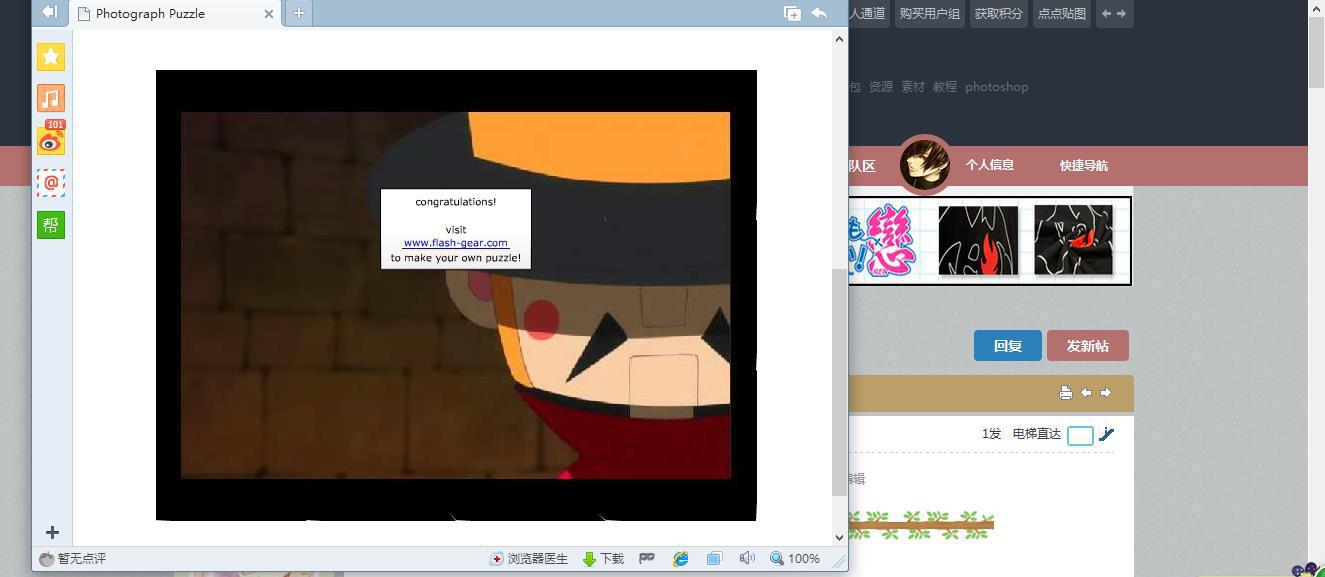Click the Internet Explorer mode icon in the status bar
1325x577 pixels.
681,559
